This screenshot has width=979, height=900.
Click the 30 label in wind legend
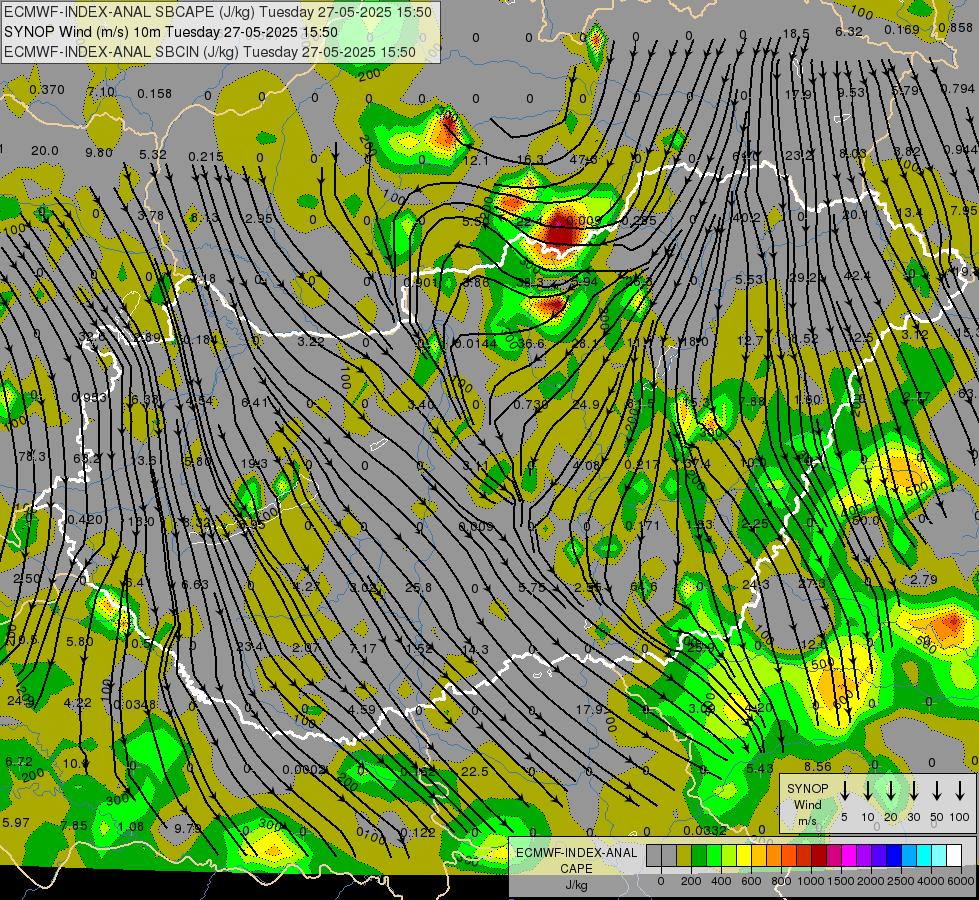coord(913,817)
